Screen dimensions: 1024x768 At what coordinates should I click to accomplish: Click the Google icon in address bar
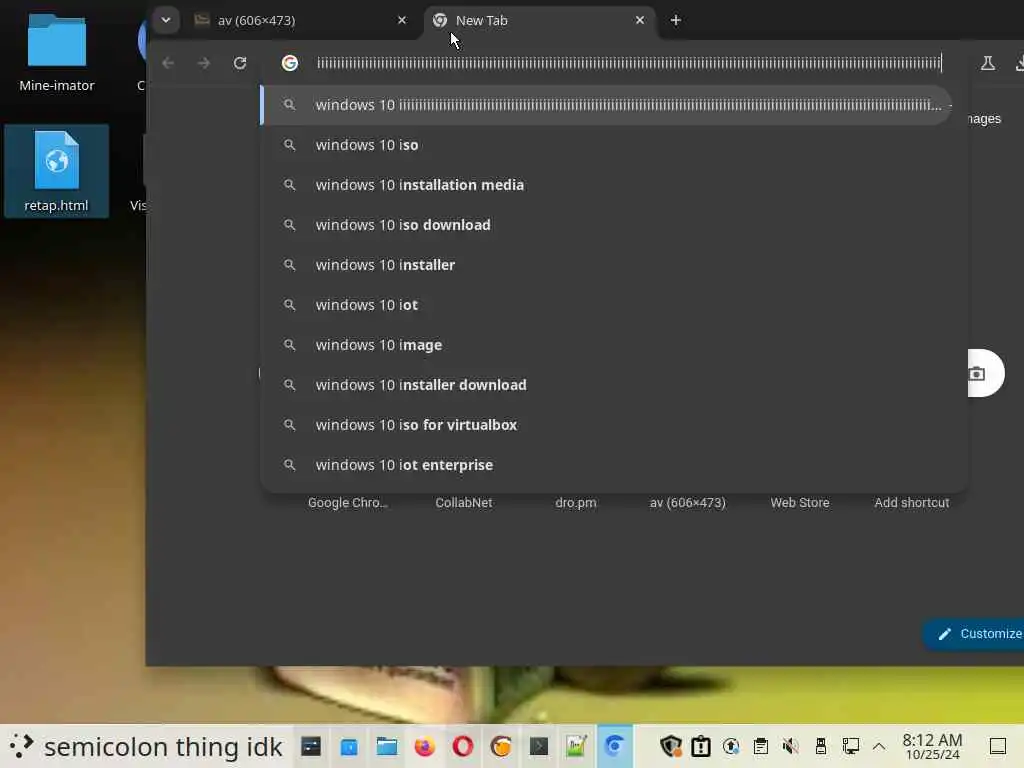[x=290, y=63]
